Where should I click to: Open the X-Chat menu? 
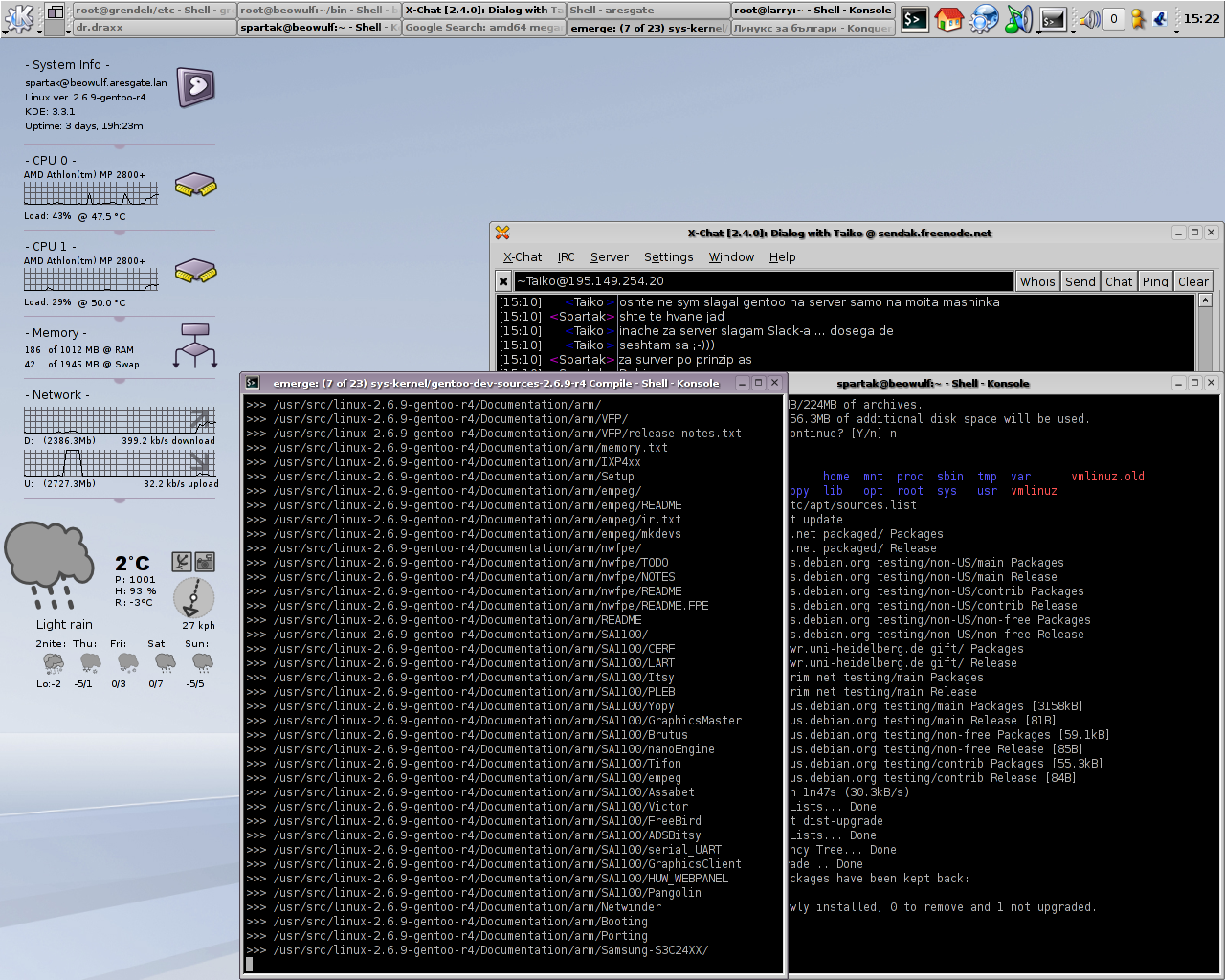coord(523,257)
